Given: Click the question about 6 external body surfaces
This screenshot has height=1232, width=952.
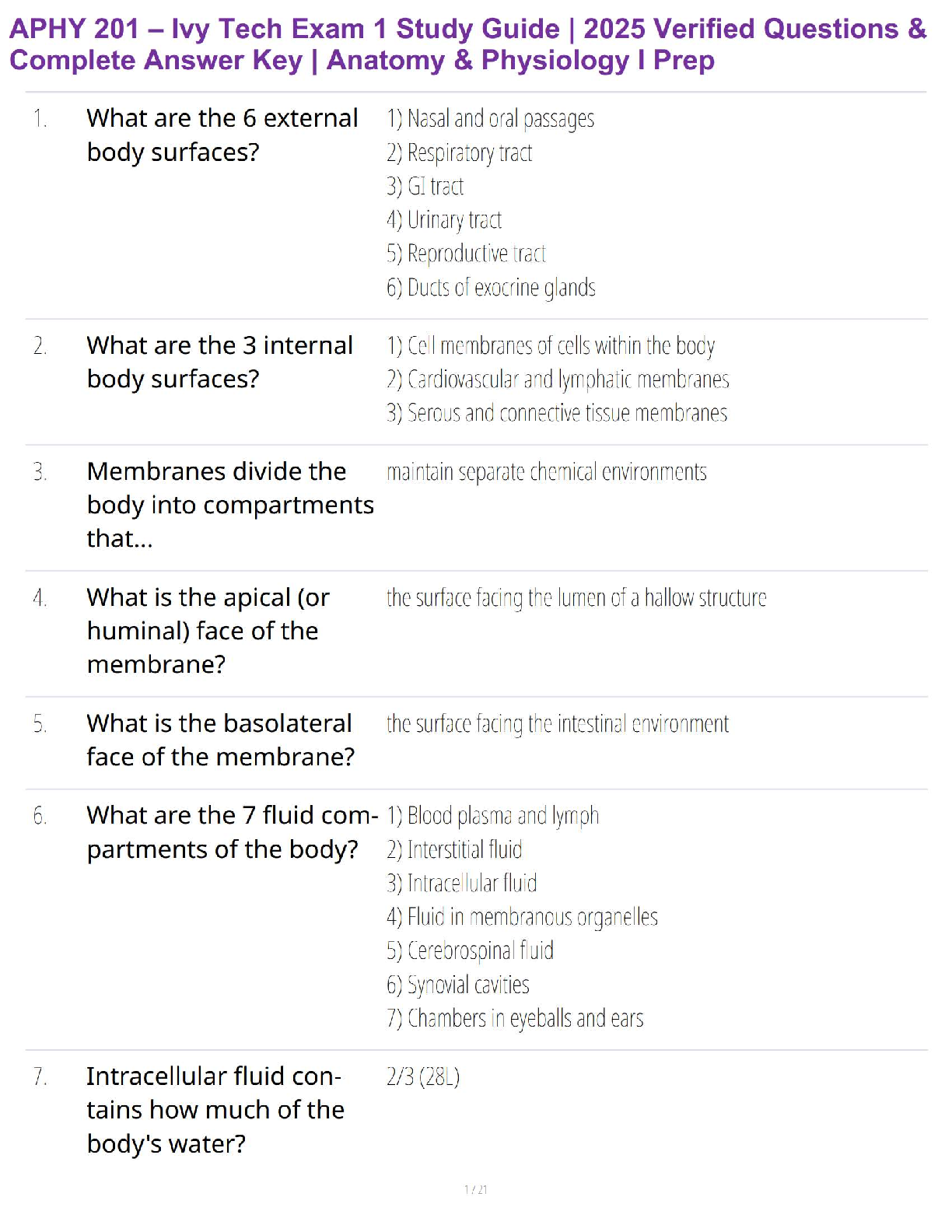Looking at the screenshot, I should point(222,135).
